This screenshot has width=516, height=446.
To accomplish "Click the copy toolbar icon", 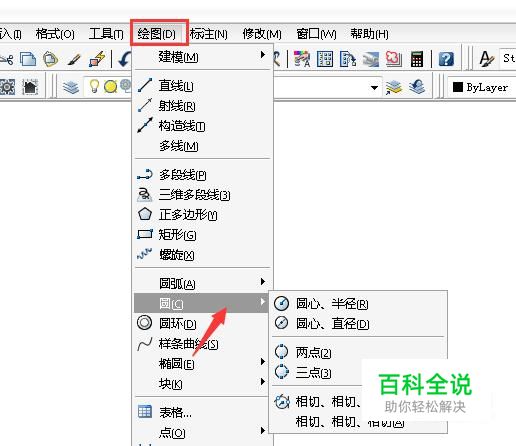I will point(28,59).
